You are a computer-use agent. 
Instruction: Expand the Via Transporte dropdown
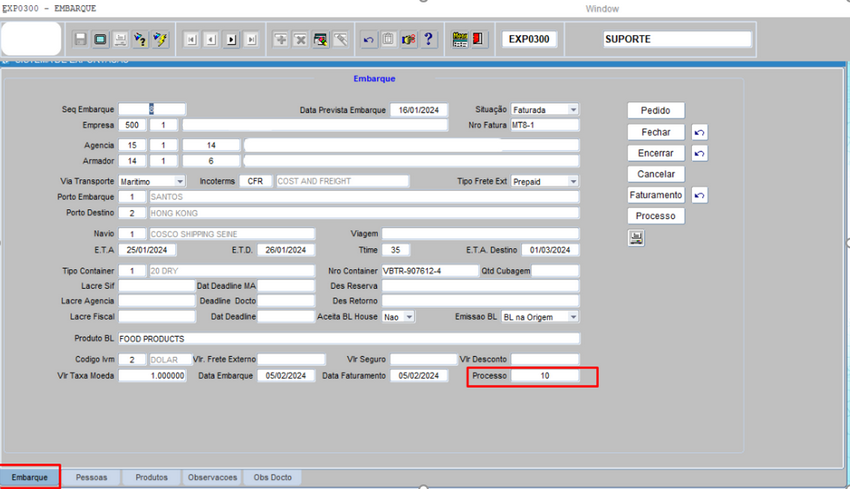tap(180, 181)
